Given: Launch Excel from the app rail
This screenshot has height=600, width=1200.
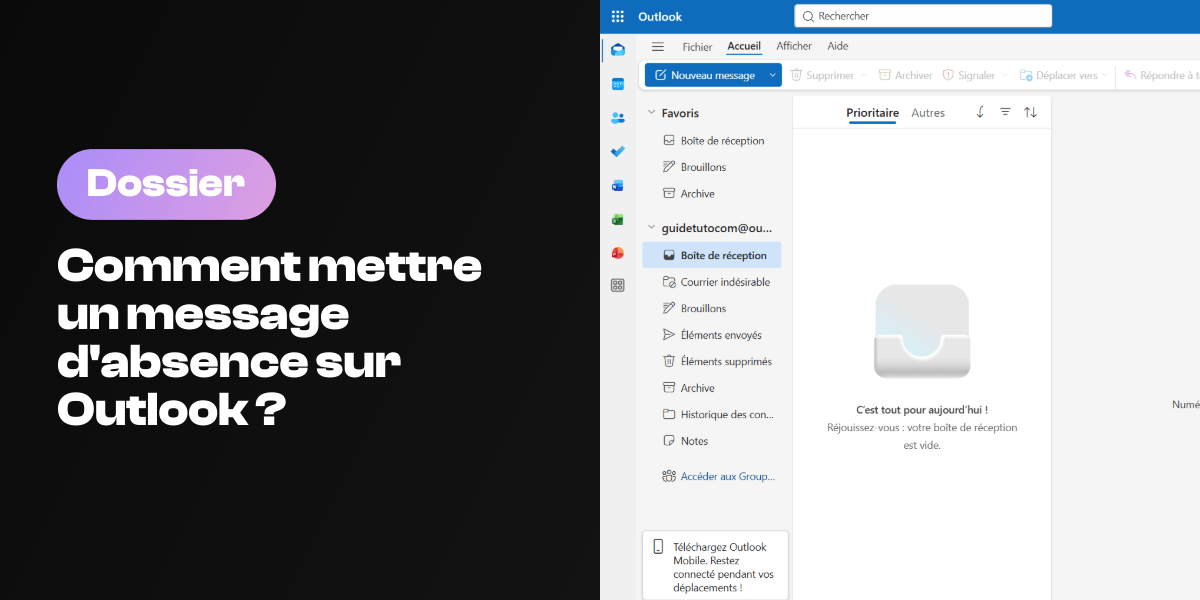Looking at the screenshot, I should pyautogui.click(x=618, y=219).
